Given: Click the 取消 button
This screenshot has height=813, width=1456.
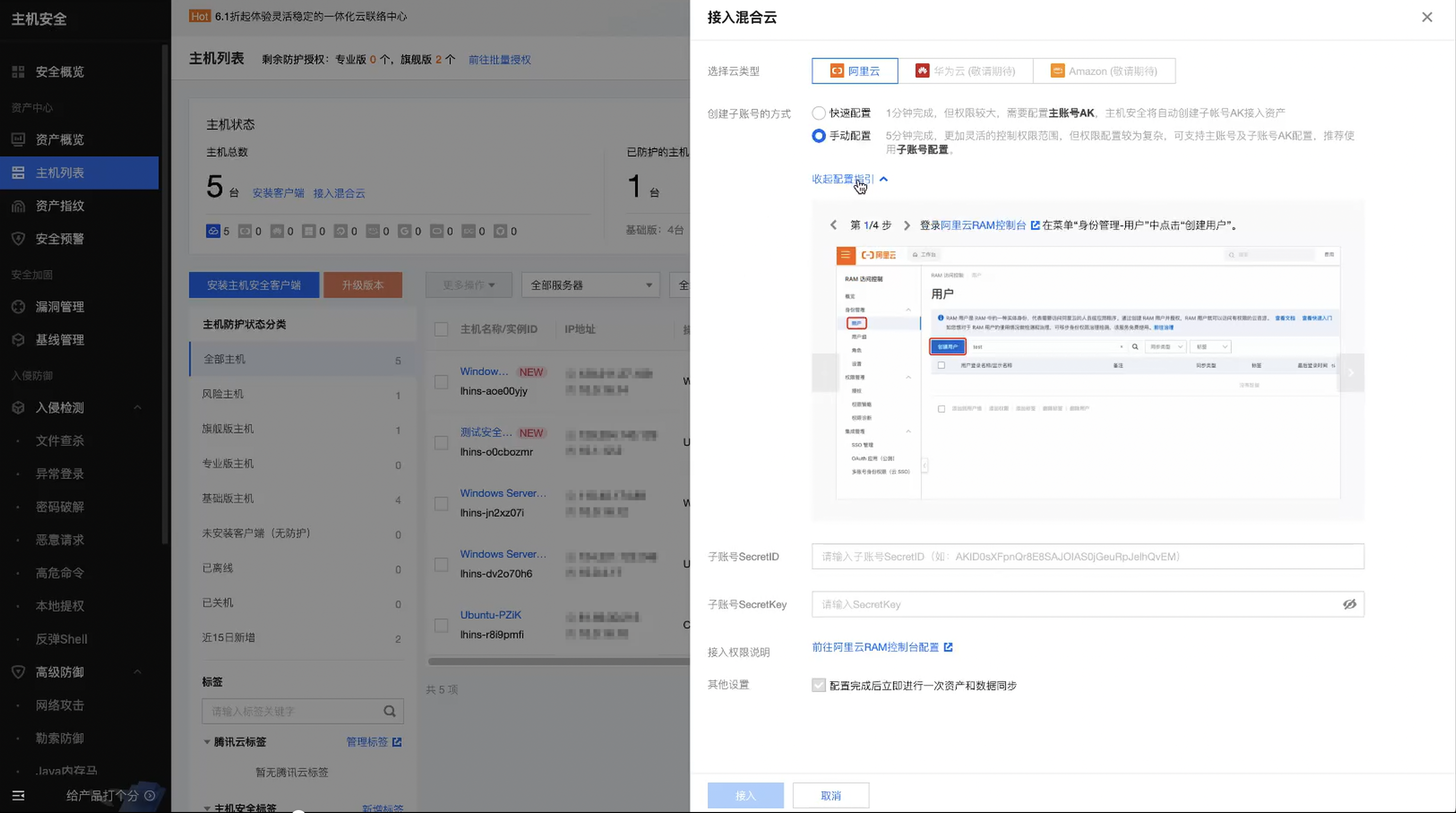Looking at the screenshot, I should pos(831,796).
